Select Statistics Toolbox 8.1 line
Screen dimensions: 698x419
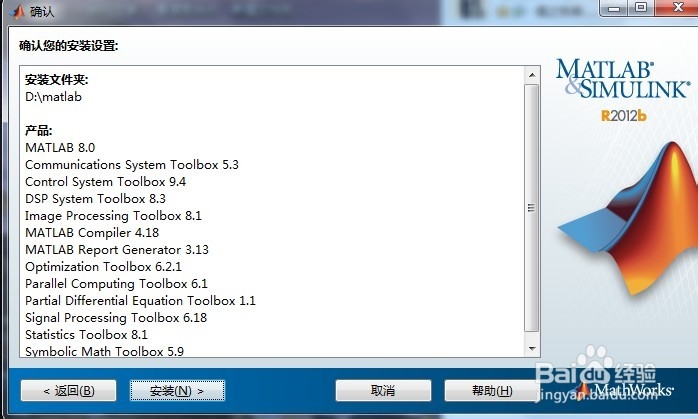coord(86,334)
